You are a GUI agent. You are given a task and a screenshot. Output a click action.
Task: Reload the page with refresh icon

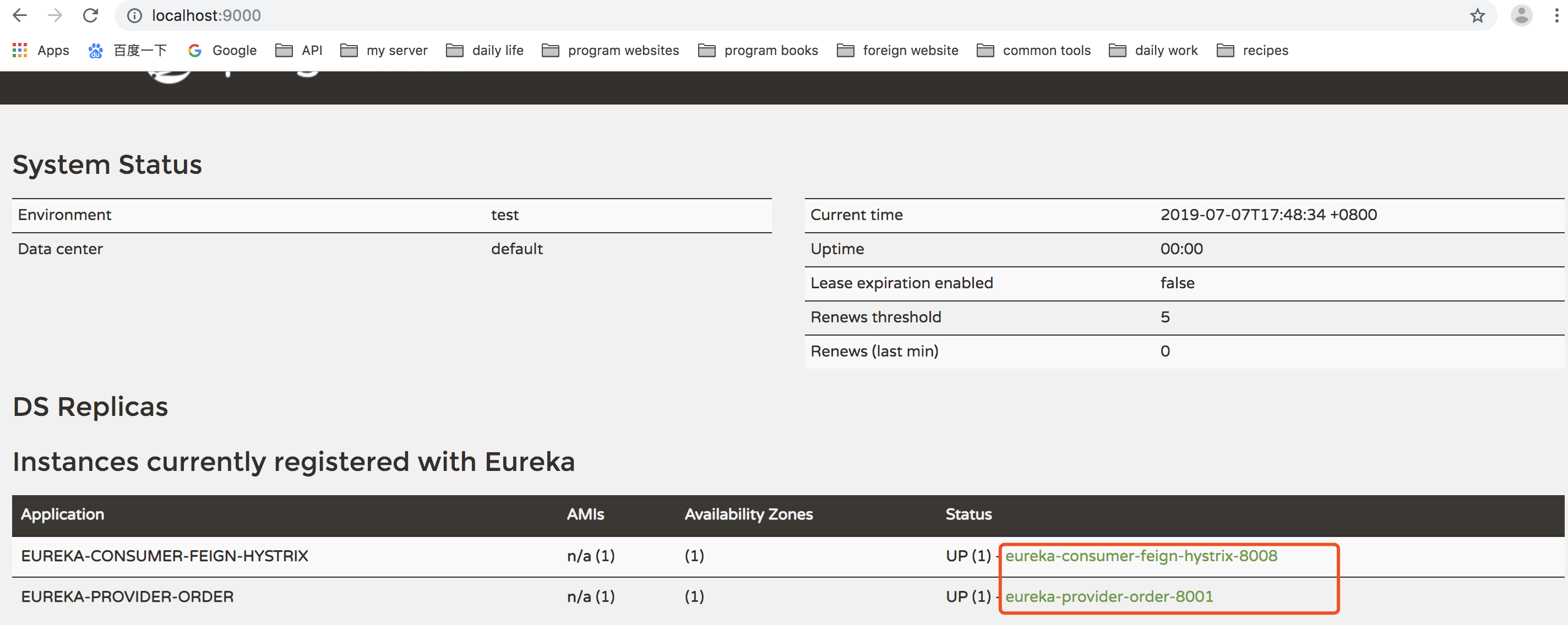tap(91, 16)
